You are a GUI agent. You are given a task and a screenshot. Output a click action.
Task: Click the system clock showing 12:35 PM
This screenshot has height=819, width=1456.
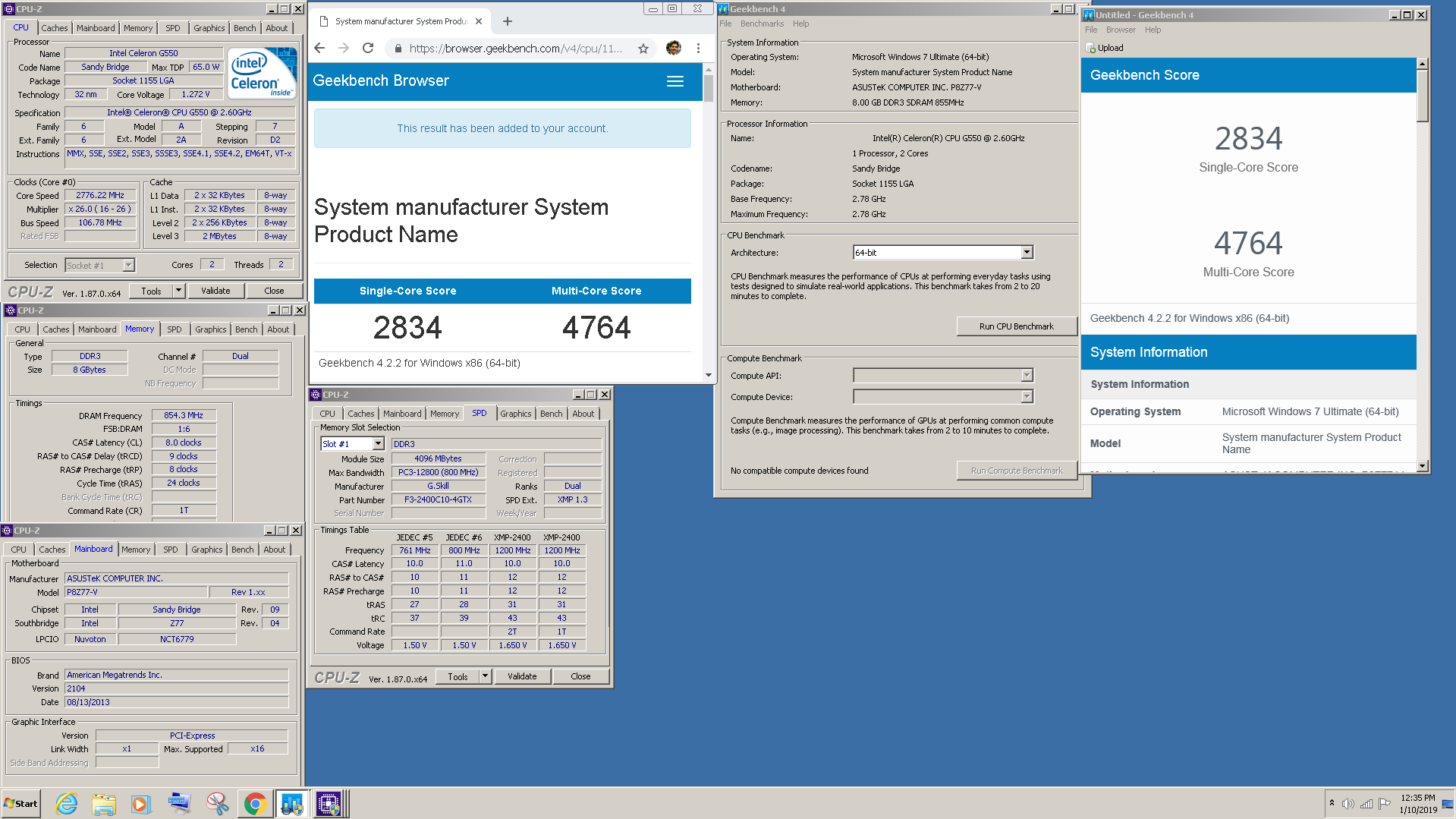click(1417, 798)
